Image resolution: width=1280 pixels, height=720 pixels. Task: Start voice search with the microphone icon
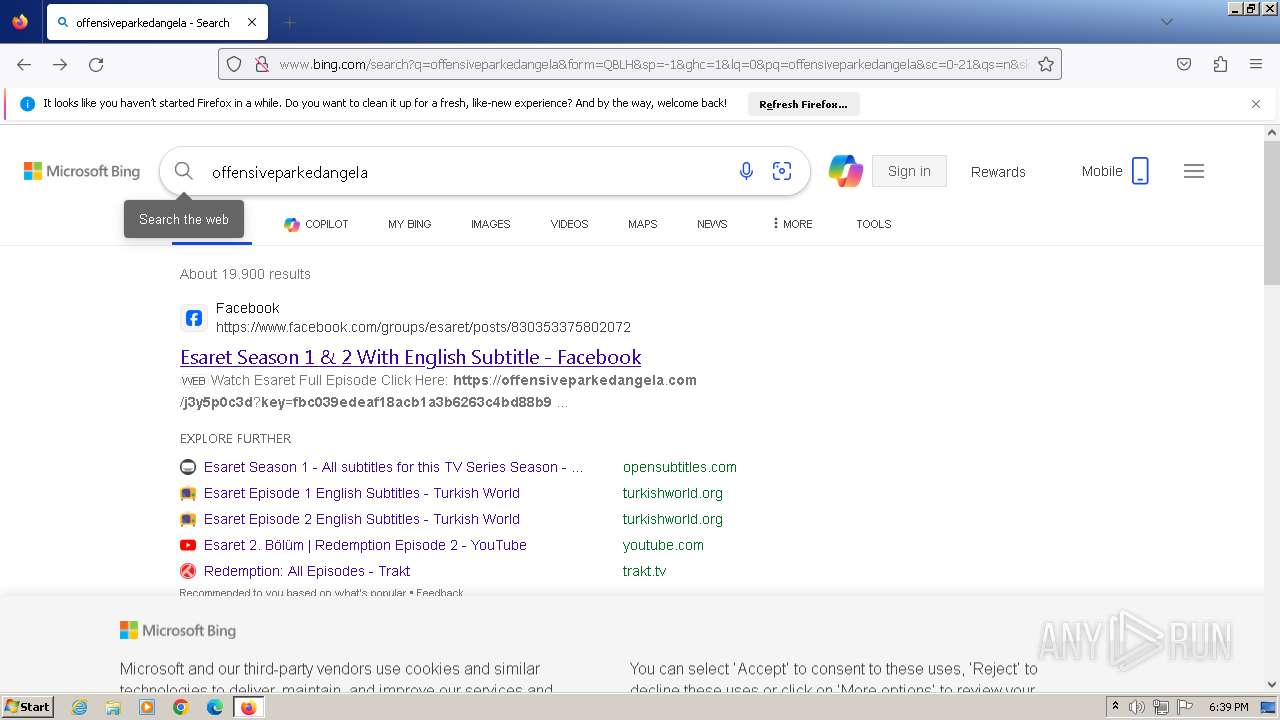click(746, 171)
